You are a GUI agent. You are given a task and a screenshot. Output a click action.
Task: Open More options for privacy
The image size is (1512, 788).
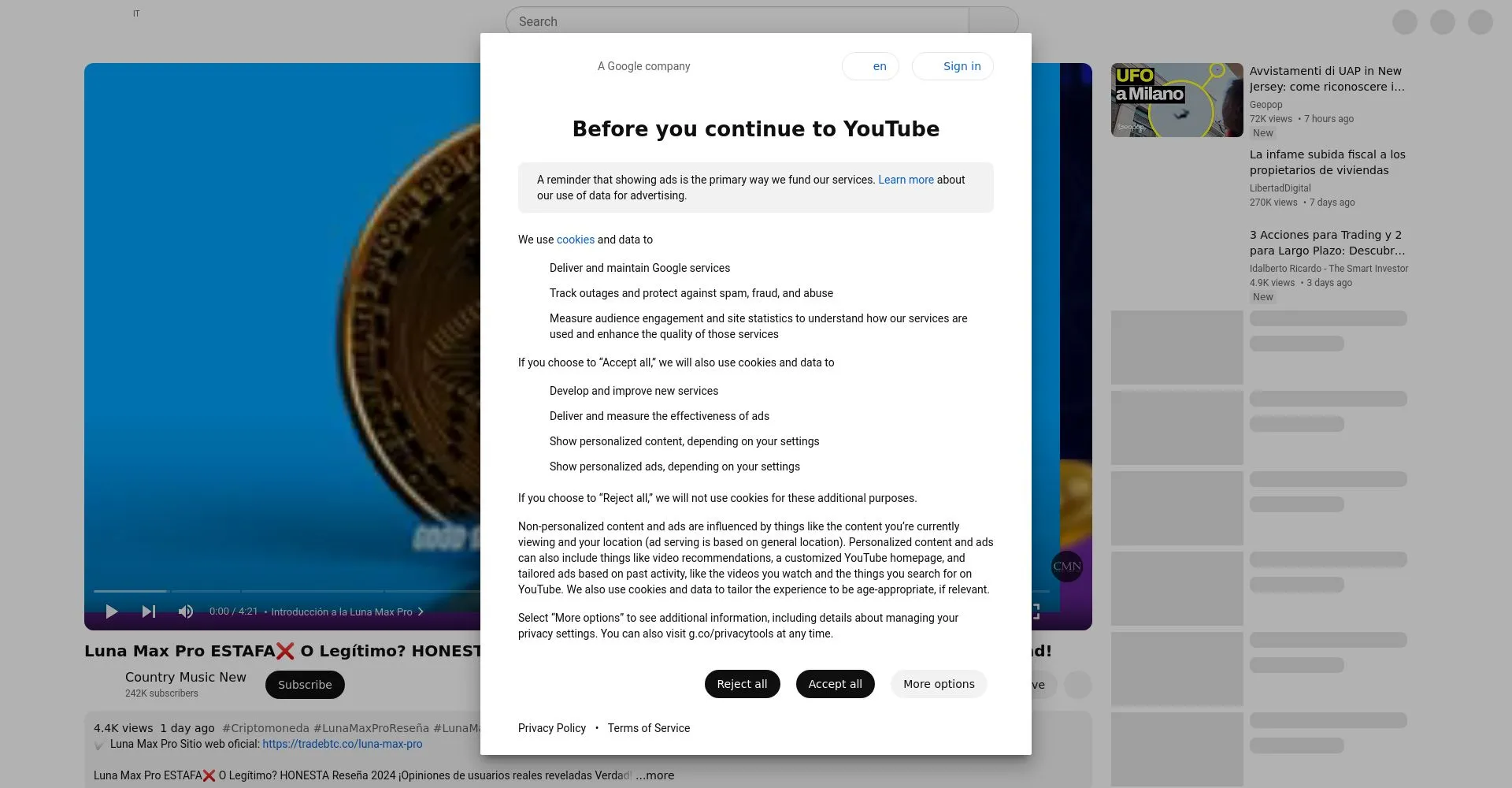(x=939, y=684)
